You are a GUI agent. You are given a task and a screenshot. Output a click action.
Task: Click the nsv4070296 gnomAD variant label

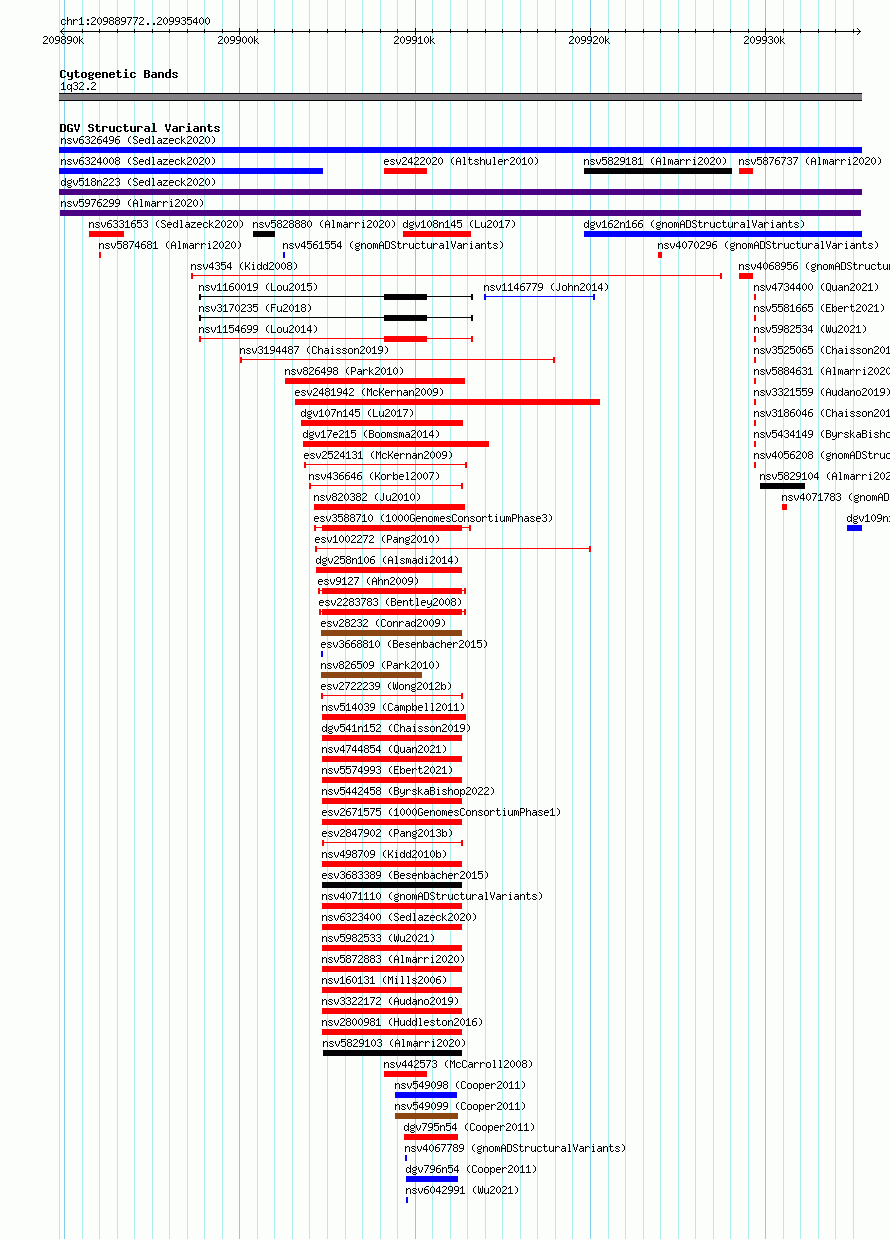[x=768, y=245]
